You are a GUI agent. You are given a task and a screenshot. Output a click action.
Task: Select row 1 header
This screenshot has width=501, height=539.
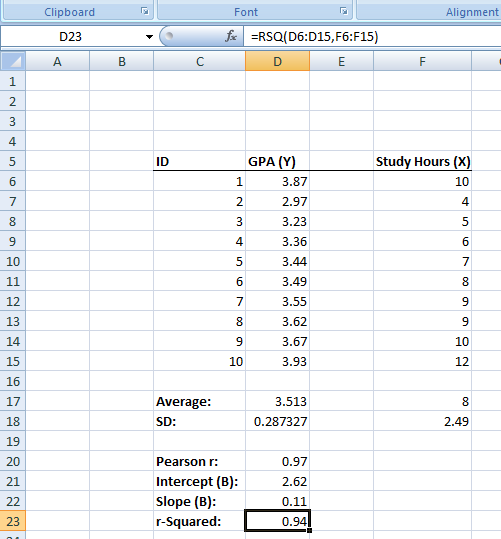pyautogui.click(x=13, y=81)
